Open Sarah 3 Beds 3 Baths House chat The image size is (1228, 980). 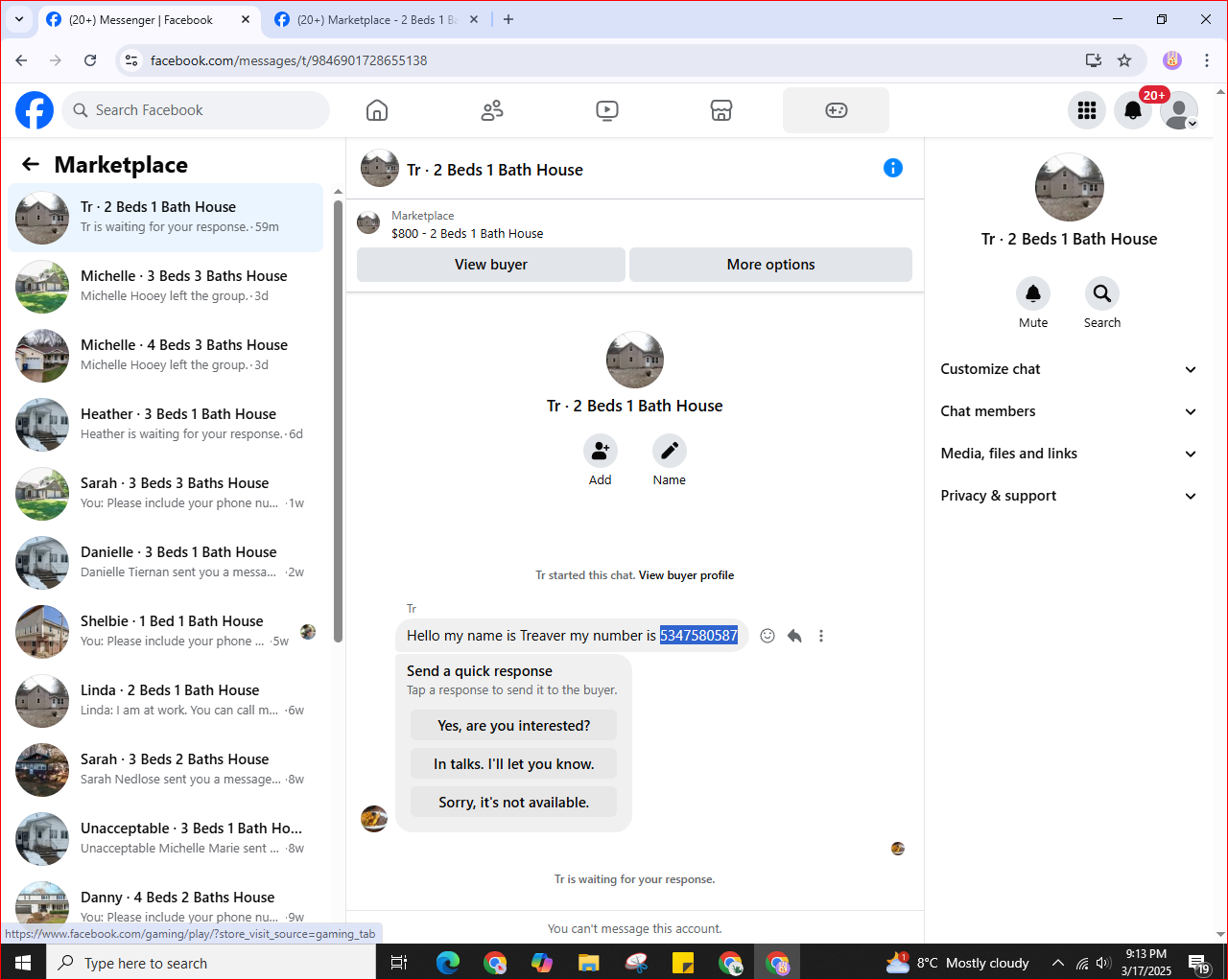click(x=165, y=494)
